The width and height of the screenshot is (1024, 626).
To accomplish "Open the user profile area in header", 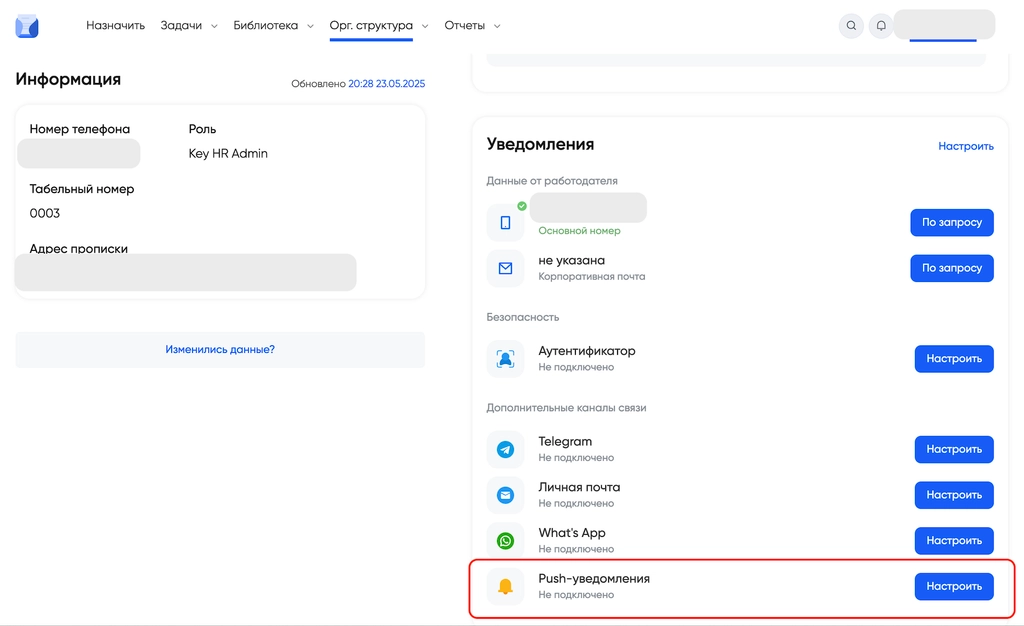I will tap(943, 25).
